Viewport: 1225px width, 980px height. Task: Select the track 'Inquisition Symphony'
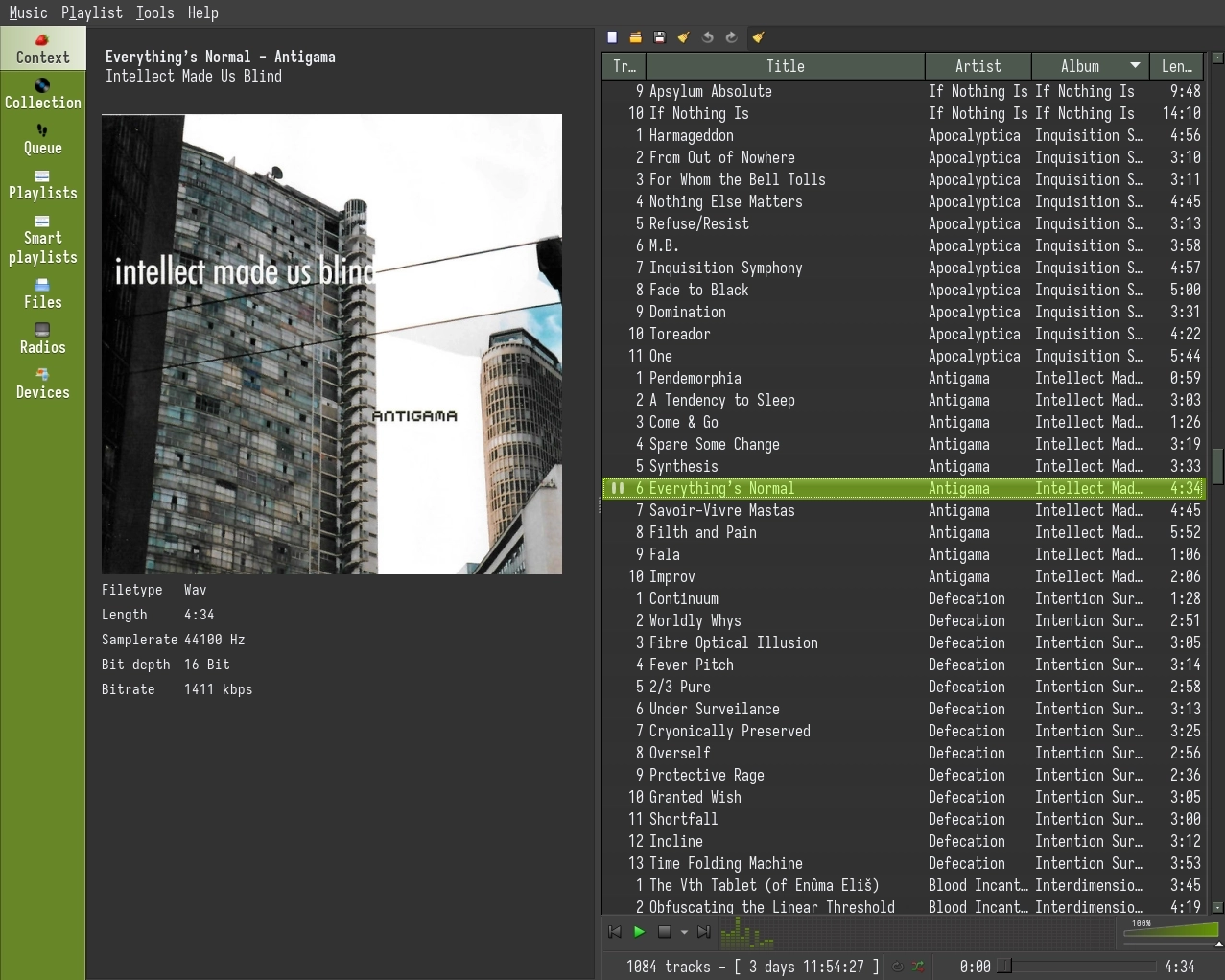click(902, 268)
